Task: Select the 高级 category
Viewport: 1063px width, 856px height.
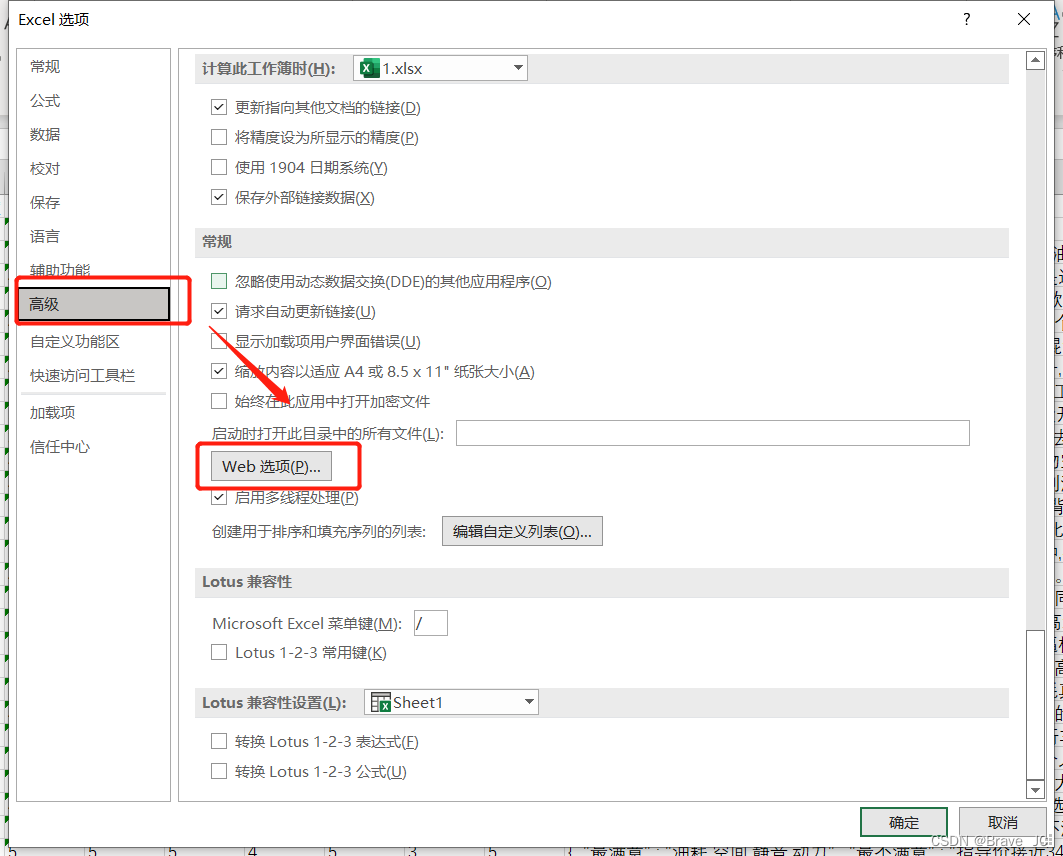Action: (94, 304)
